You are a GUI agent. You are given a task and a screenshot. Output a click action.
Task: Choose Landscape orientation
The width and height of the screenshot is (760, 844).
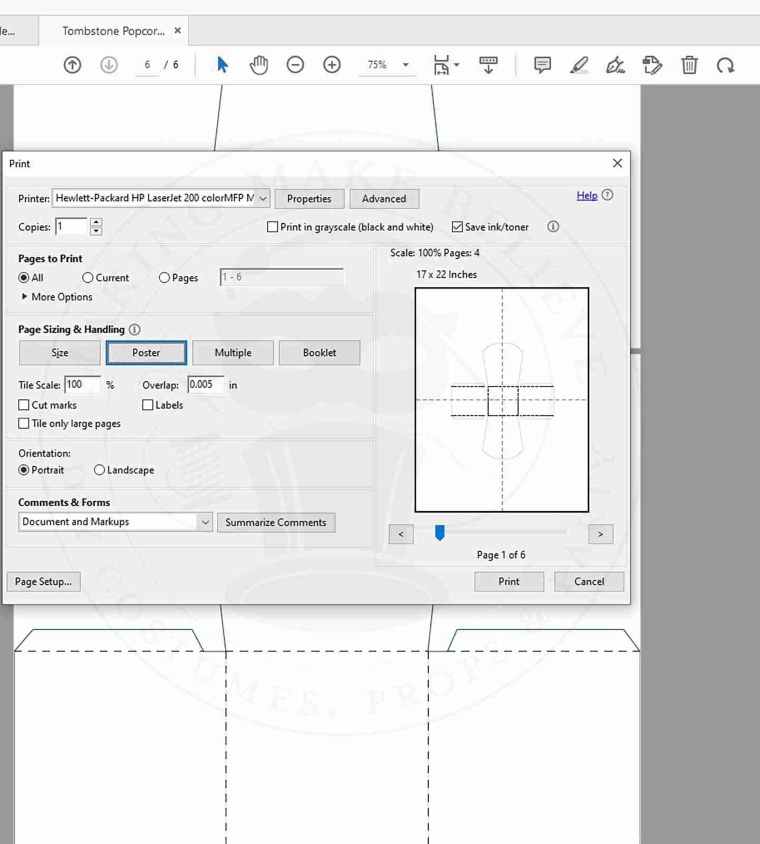pyautogui.click(x=99, y=470)
